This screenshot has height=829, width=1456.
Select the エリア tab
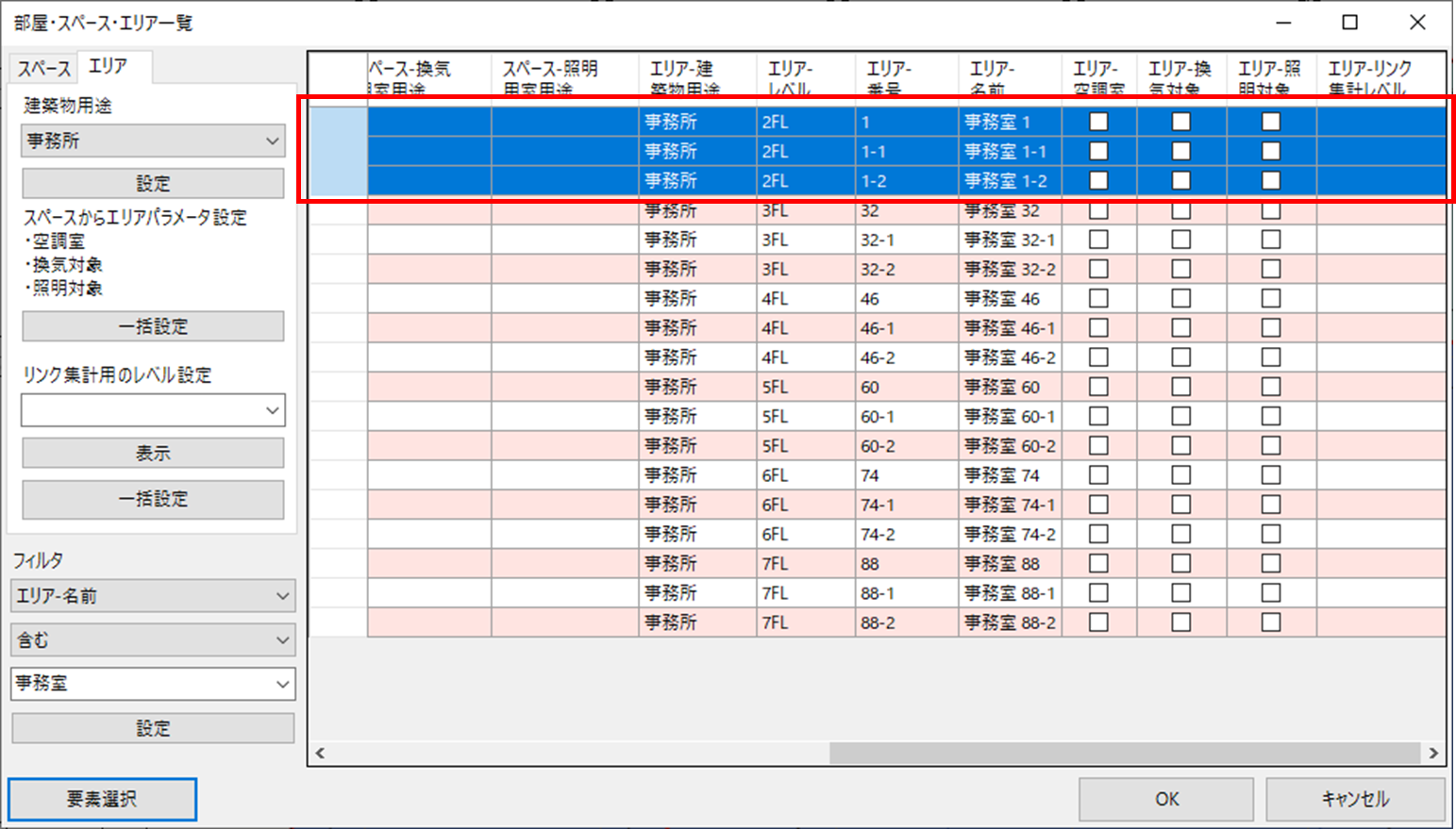pyautogui.click(x=108, y=66)
